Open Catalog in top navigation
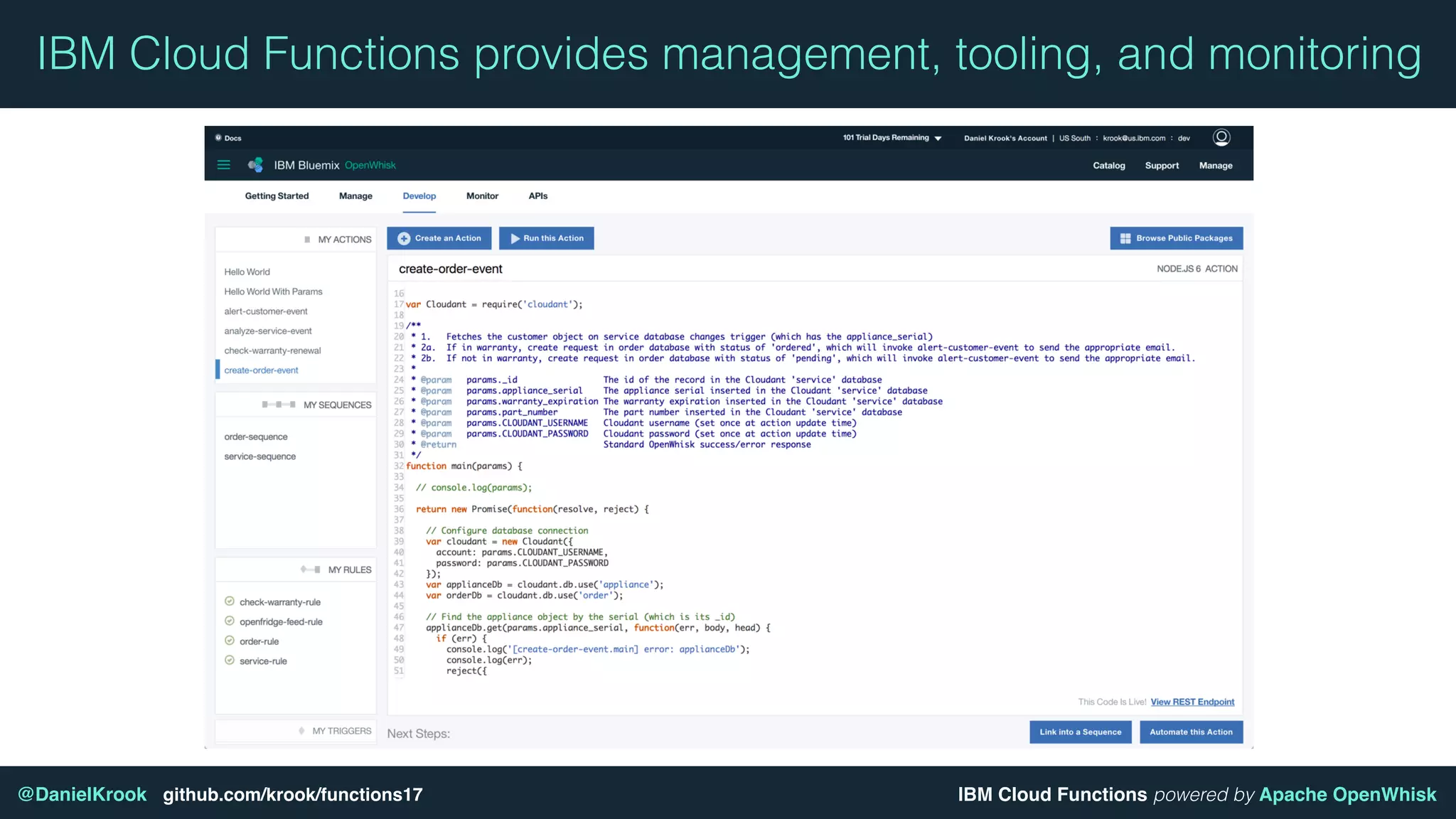 pos(1109,166)
